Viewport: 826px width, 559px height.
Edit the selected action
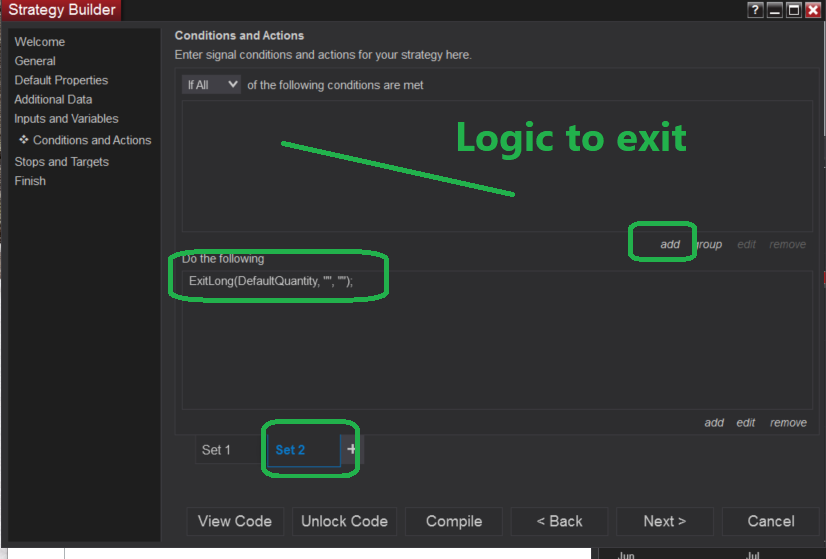coord(746,423)
